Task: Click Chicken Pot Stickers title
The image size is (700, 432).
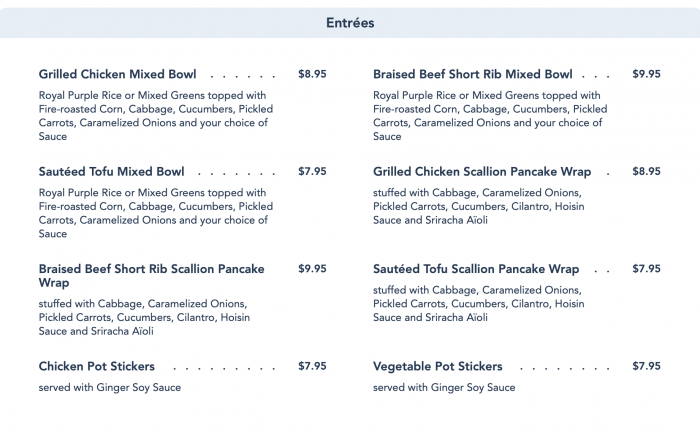Action: [97, 366]
